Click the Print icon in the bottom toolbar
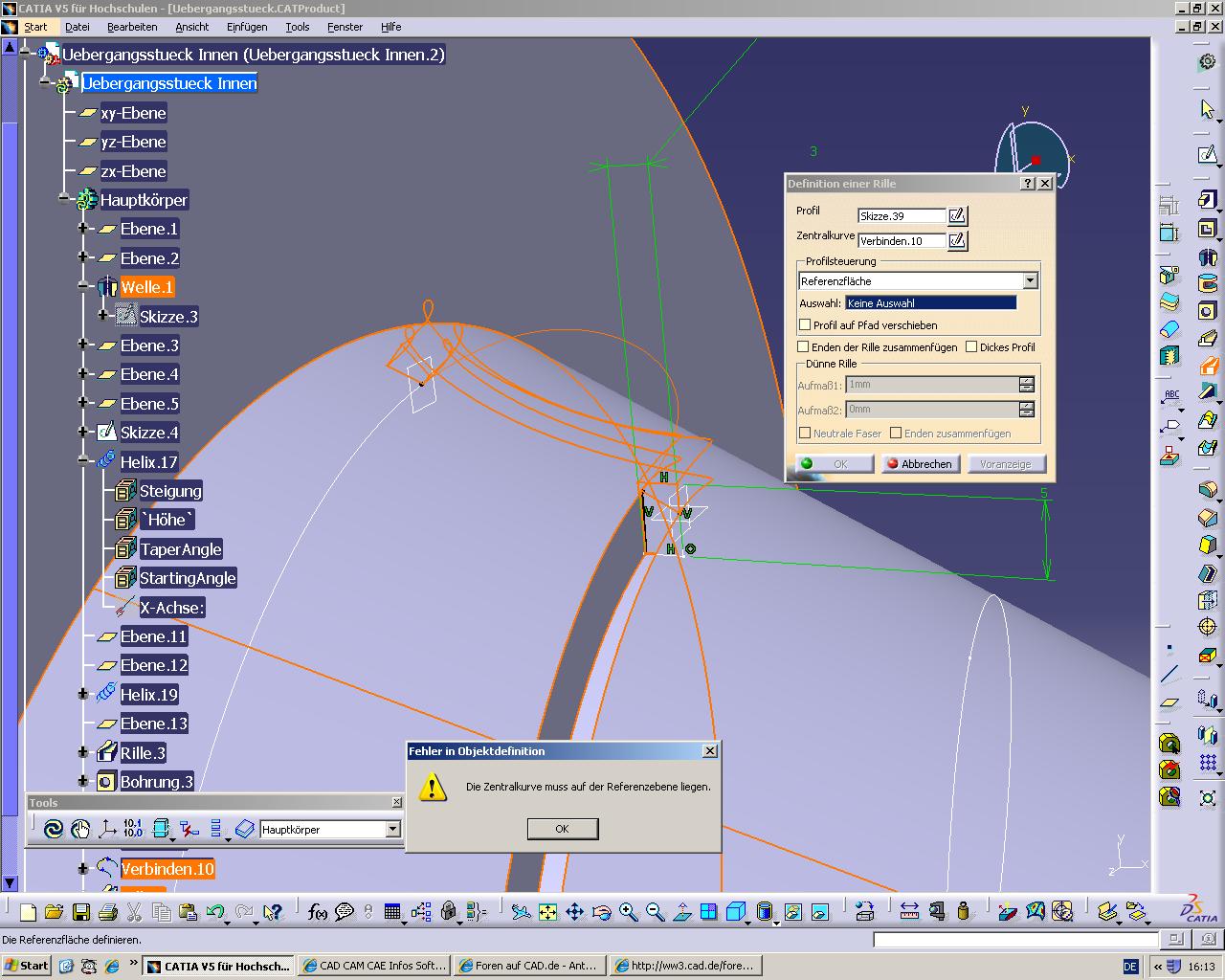This screenshot has height=980, width=1225. tap(107, 912)
